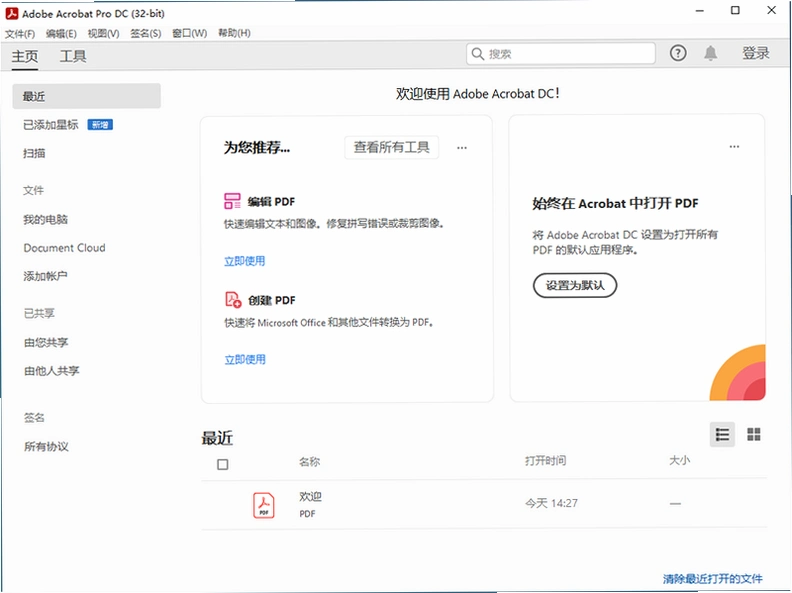Open the 签名(S) menu
The width and height of the screenshot is (792, 593).
[146, 33]
